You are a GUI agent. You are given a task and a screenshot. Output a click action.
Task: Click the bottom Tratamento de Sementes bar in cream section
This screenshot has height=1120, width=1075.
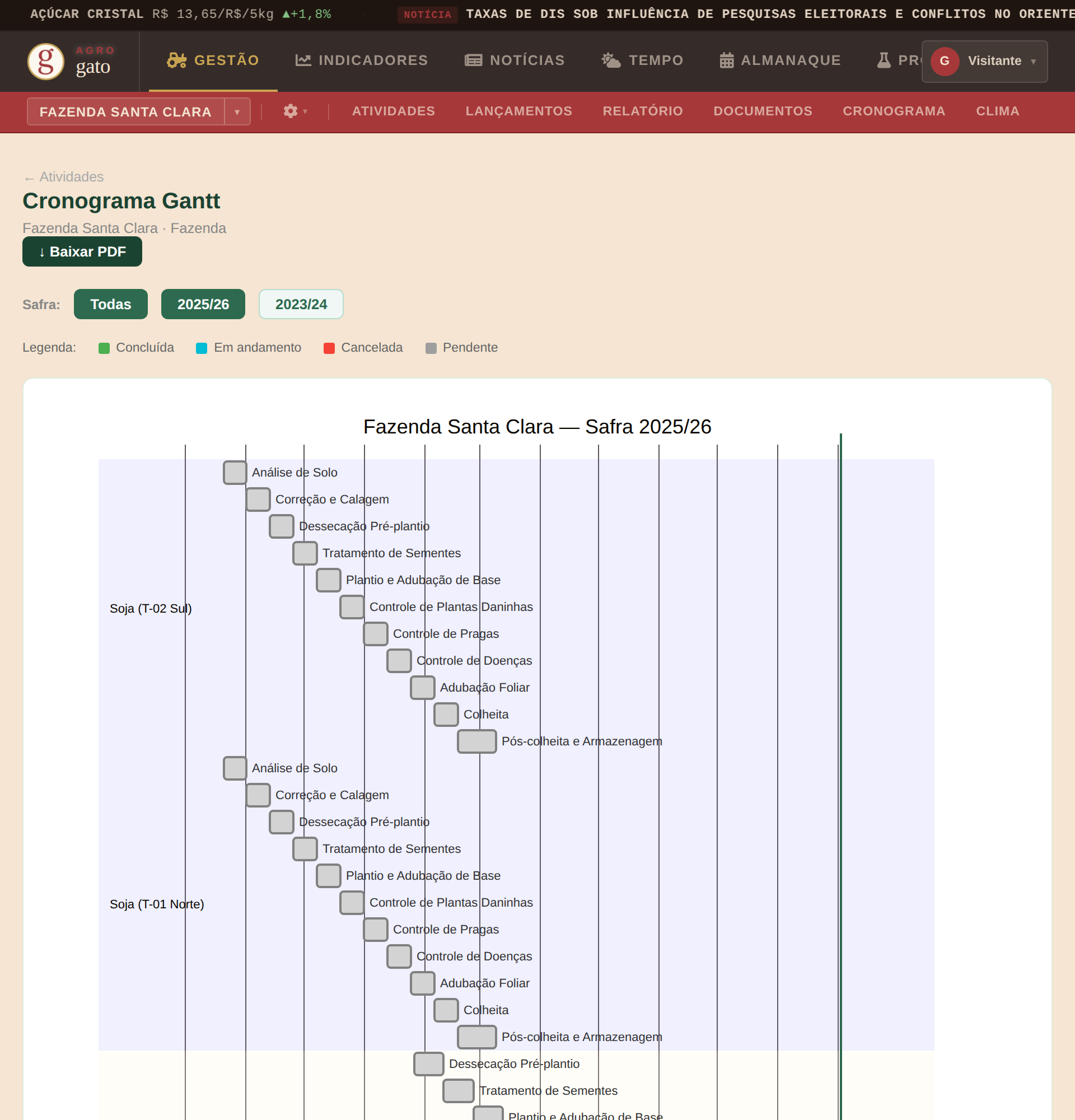coord(459,1090)
